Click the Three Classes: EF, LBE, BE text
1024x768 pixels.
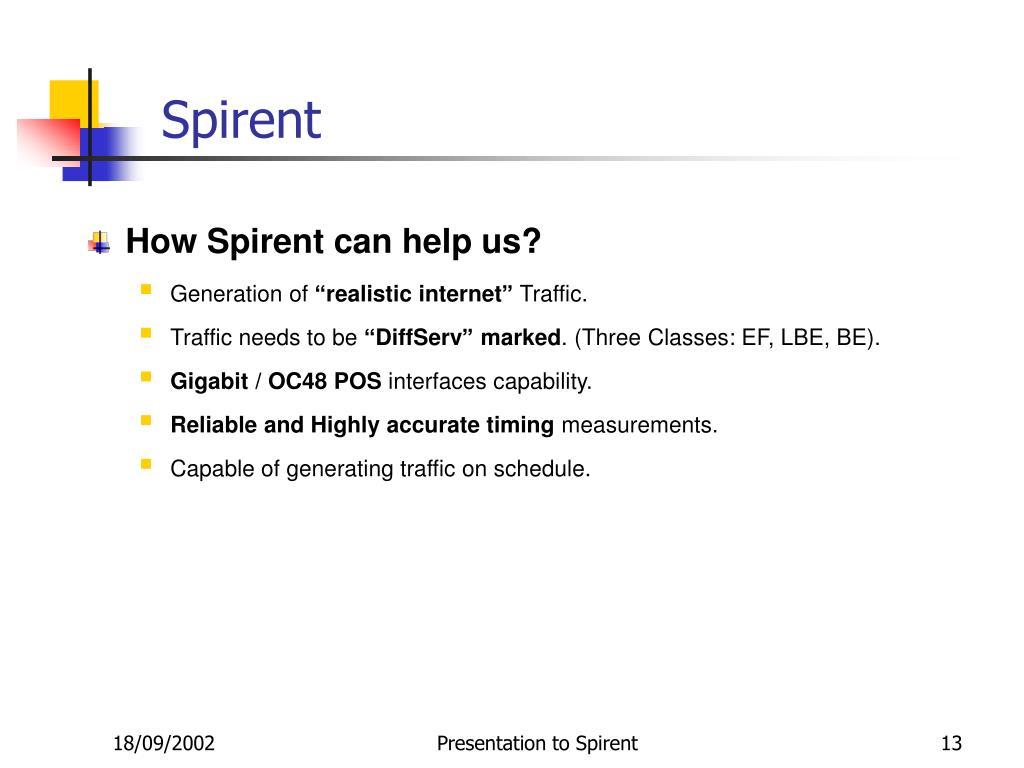727,338
